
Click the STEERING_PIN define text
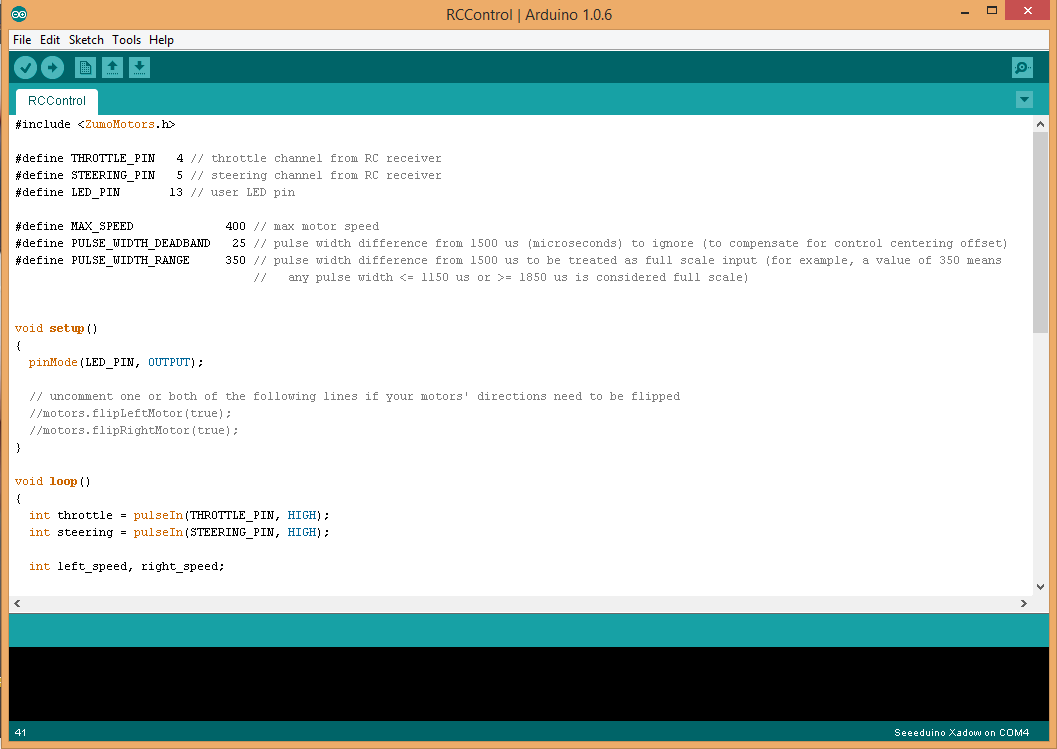tap(113, 175)
